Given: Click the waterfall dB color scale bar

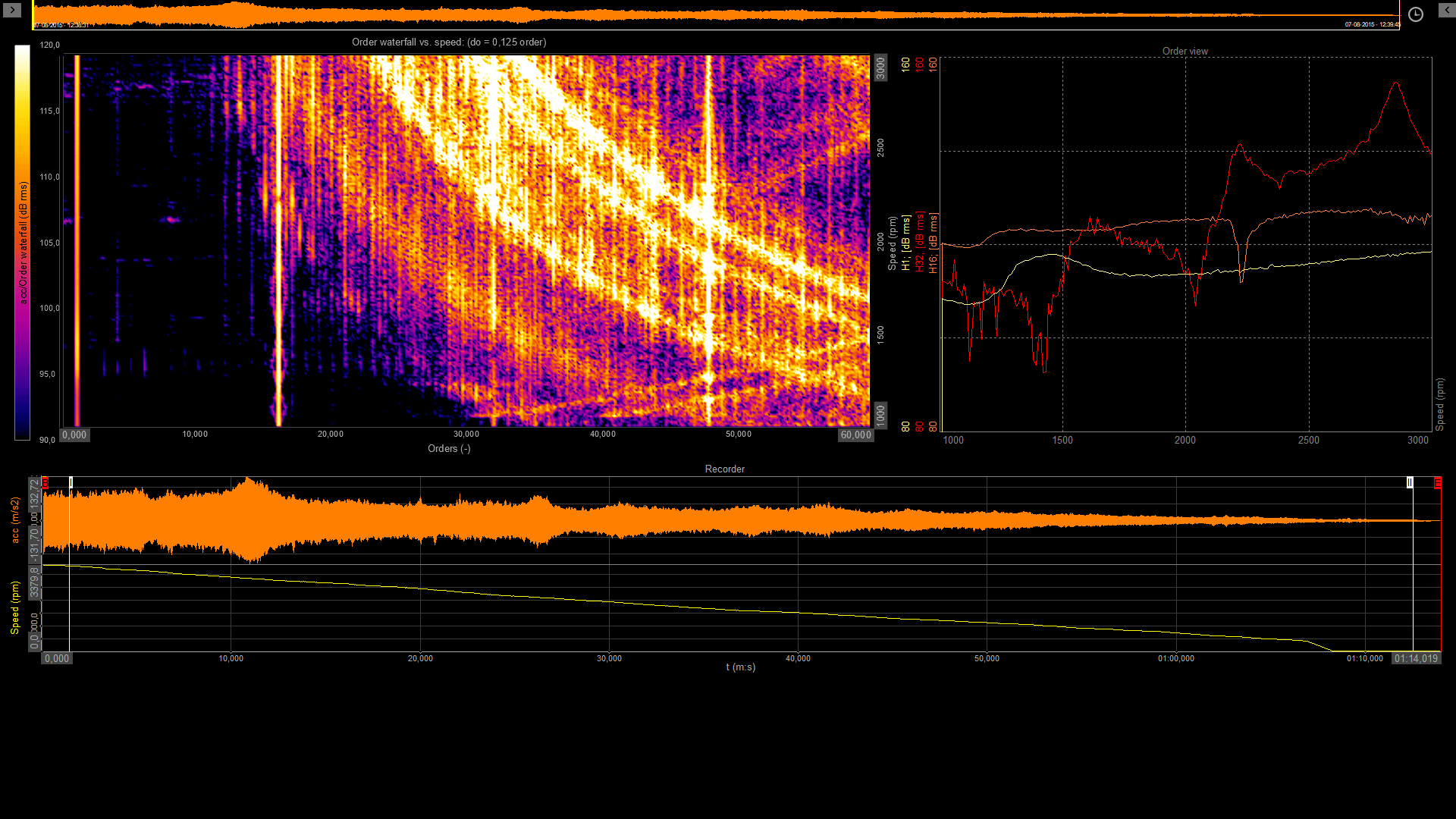Looking at the screenshot, I should [x=22, y=243].
